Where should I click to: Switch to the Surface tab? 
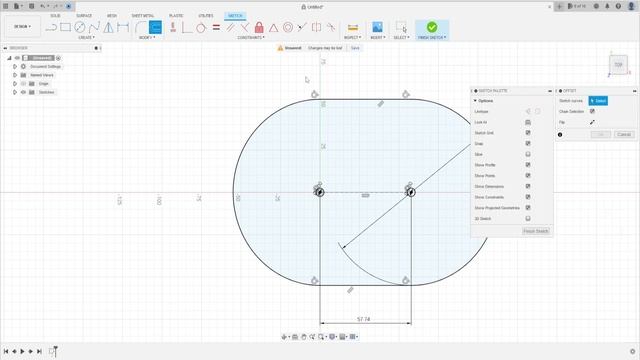(x=84, y=16)
